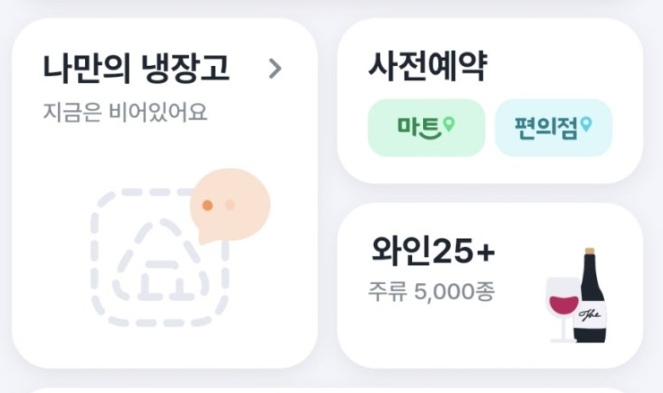Screen dimensions: 663x393
Task: Tap the 주류 5,000종 subtitle
Action: (x=431, y=291)
